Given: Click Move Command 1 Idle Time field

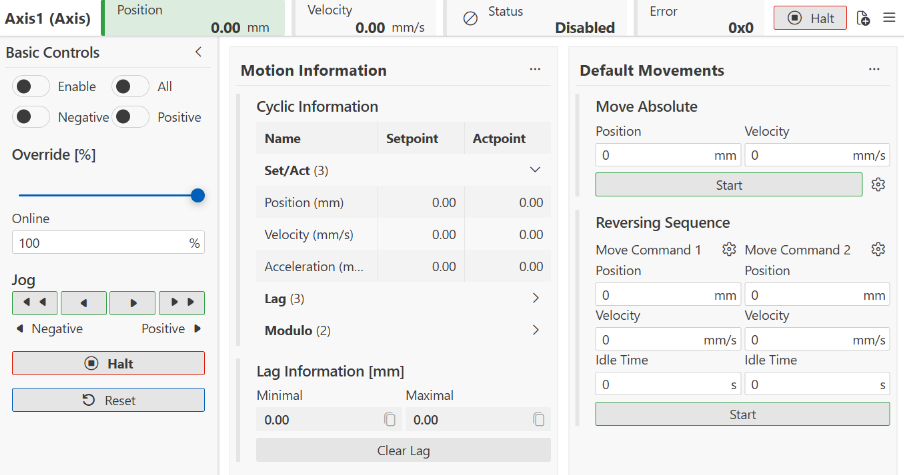Looking at the screenshot, I should 669,384.
